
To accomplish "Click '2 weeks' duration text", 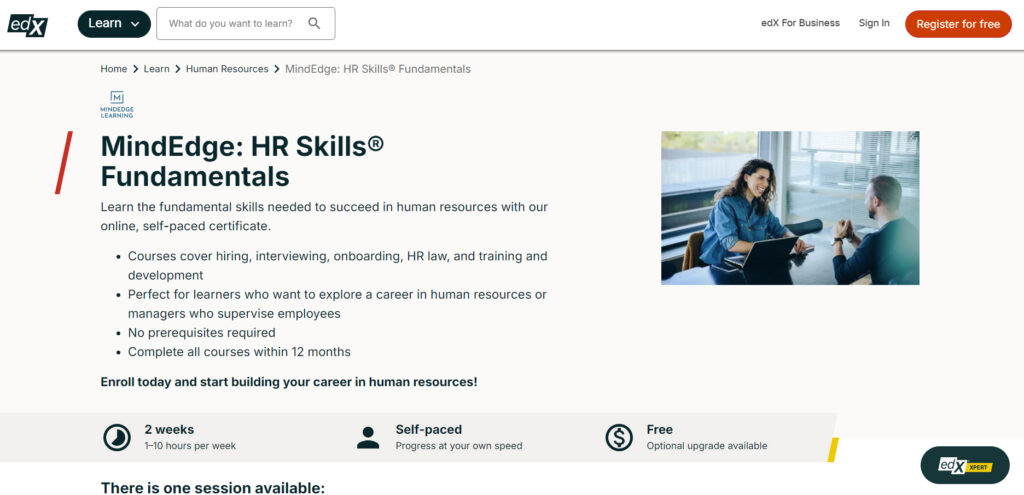I will tap(169, 430).
